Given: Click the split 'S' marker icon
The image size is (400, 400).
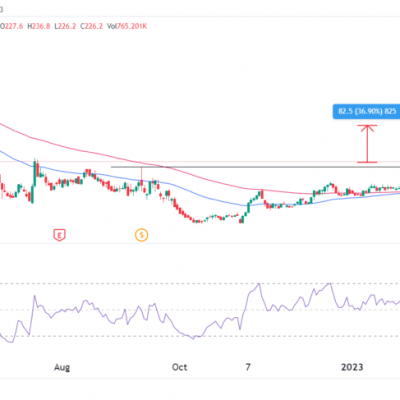Looking at the screenshot, I should 142,235.
